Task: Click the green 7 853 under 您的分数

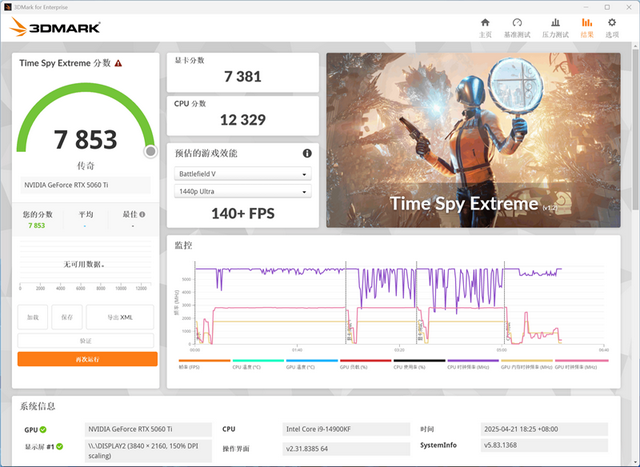Action: [37, 225]
